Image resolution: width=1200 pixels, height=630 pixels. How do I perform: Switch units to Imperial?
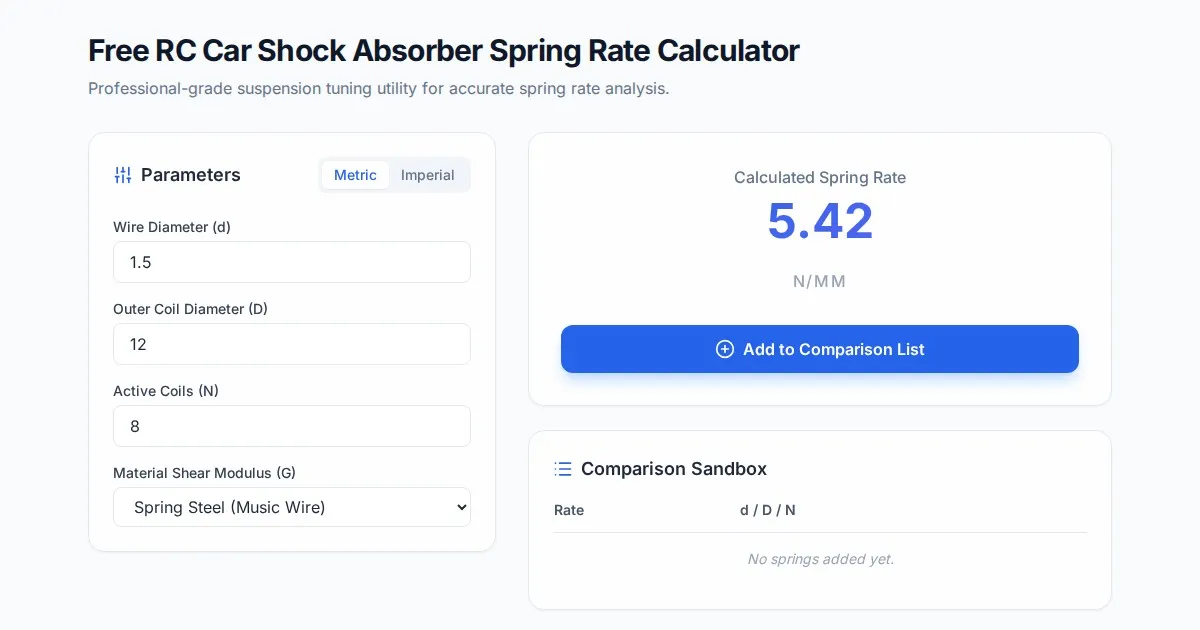[x=427, y=175]
